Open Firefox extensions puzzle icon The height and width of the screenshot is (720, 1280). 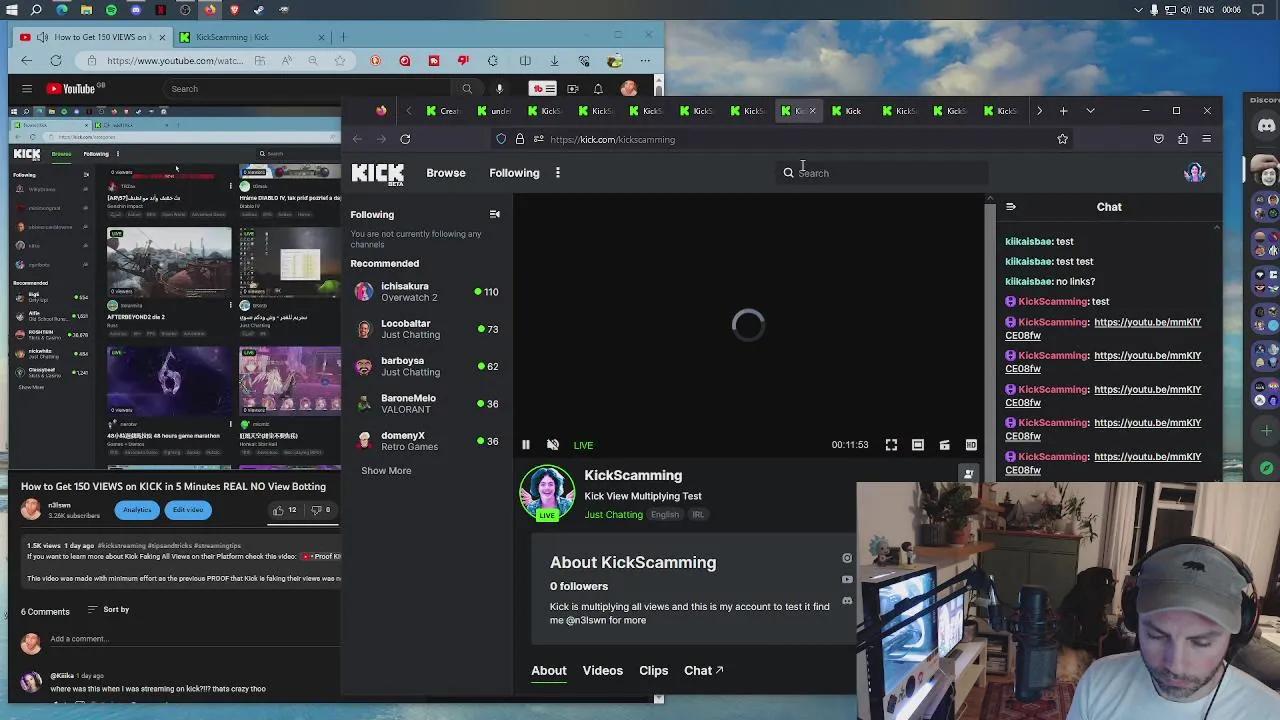(1183, 139)
